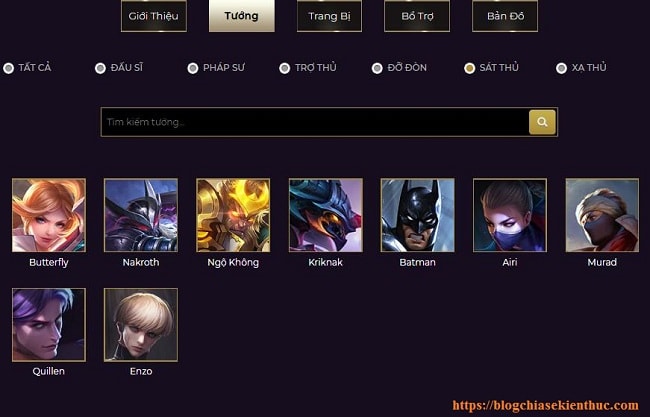Open the Enzo hero portrait
The image size is (650, 417).
(141, 325)
